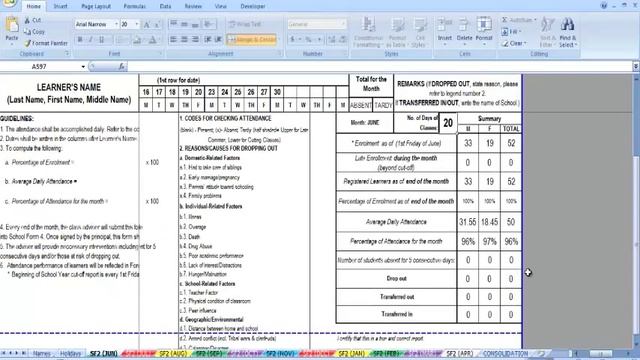Toggle Align Text Left
The height and width of the screenshot is (360, 640).
pos(173,40)
